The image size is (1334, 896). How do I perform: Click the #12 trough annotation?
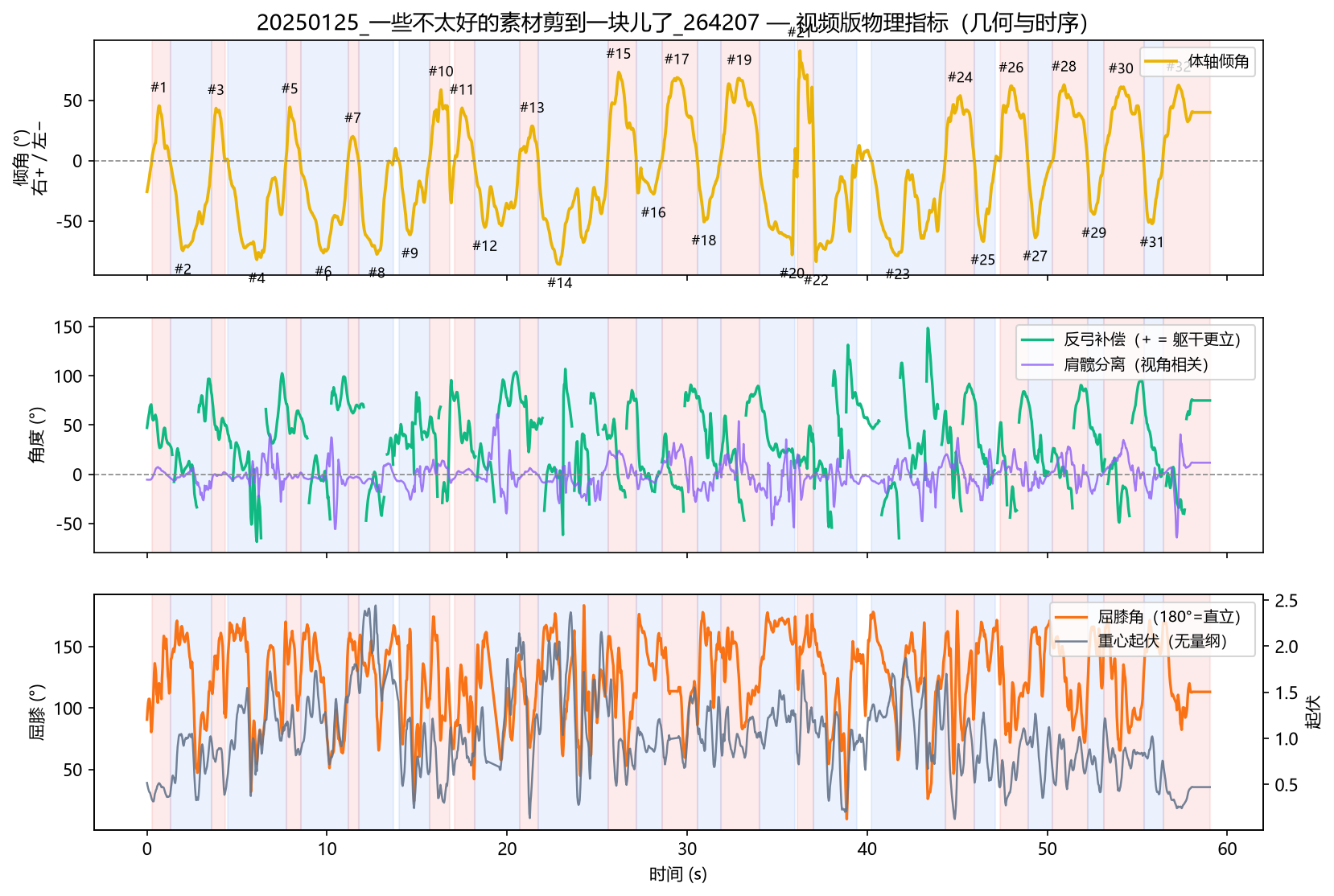click(x=485, y=245)
